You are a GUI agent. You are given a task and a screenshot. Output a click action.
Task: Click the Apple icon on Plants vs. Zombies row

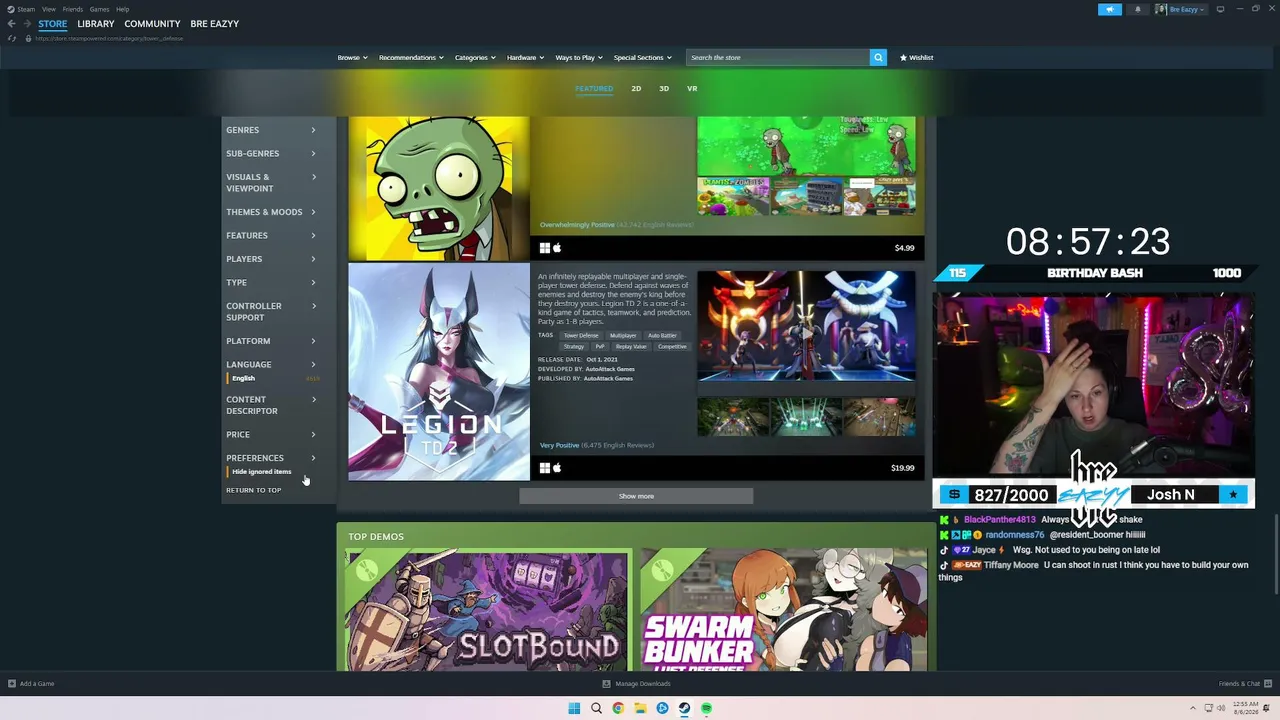[557, 248]
